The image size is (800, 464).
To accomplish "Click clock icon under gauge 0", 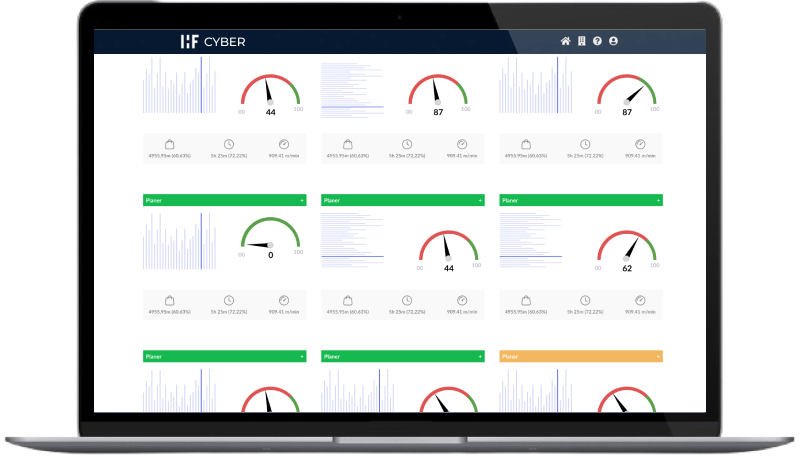I will pos(229,301).
